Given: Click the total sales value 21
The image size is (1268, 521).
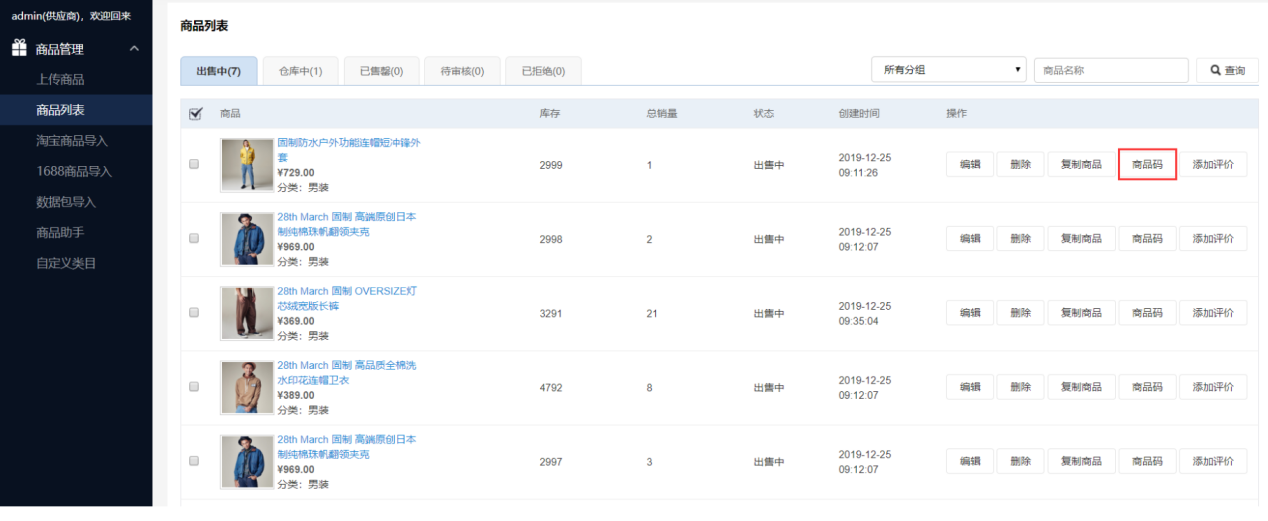Looking at the screenshot, I should click(x=652, y=313).
